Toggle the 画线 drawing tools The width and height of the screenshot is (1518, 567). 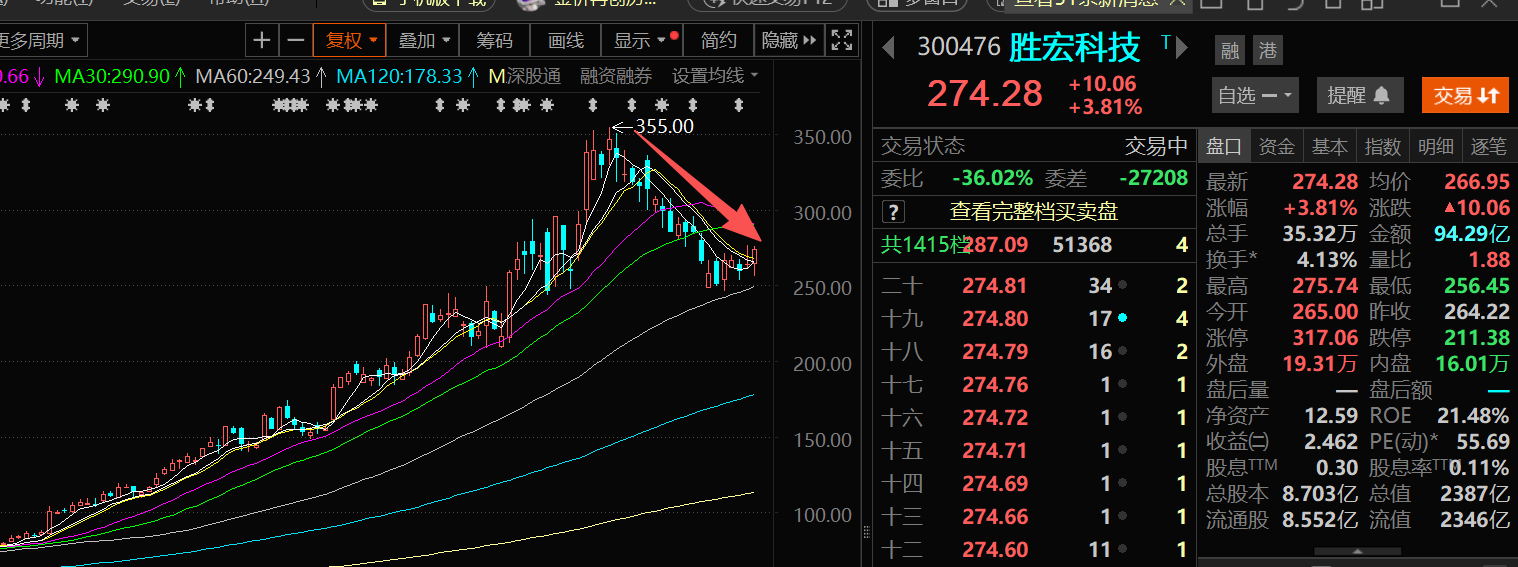tap(566, 41)
